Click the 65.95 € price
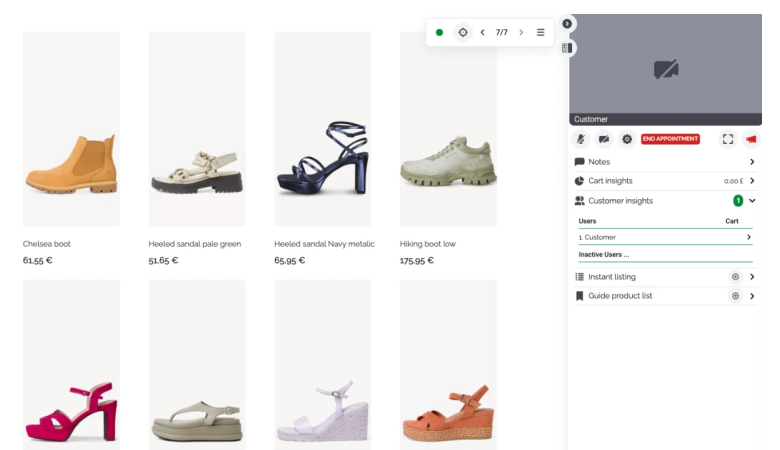Image resolution: width=780 pixels, height=450 pixels. point(290,261)
